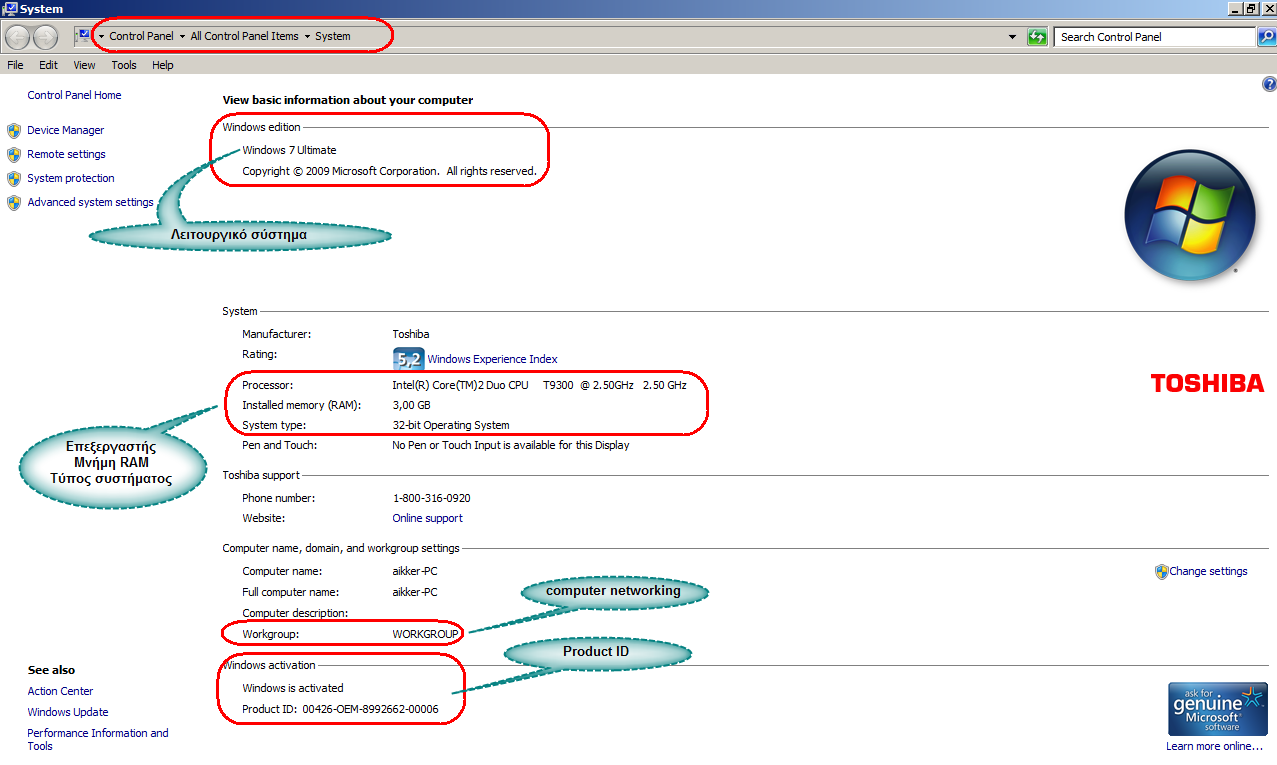Click the Full computer name value 'aikker-PC'
The height and width of the screenshot is (765, 1277).
coord(415,592)
